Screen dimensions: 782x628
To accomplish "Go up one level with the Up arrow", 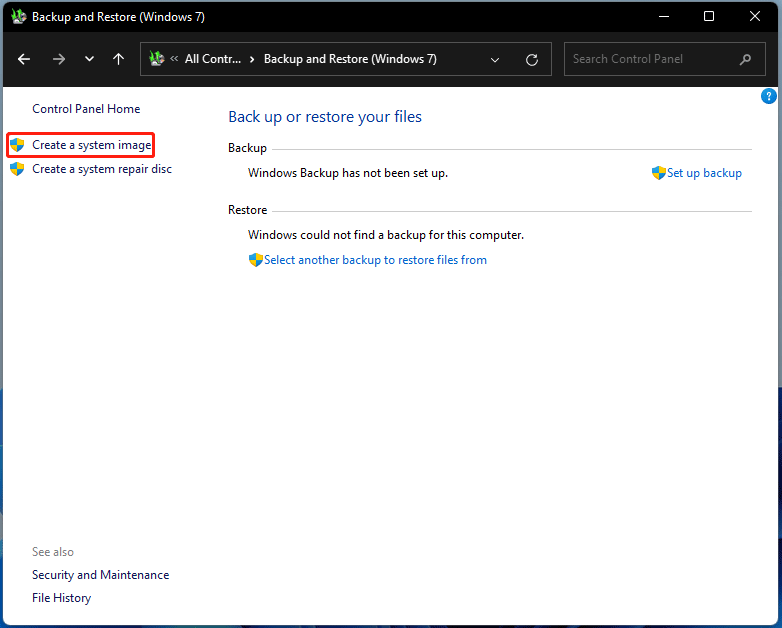I will [x=118, y=60].
